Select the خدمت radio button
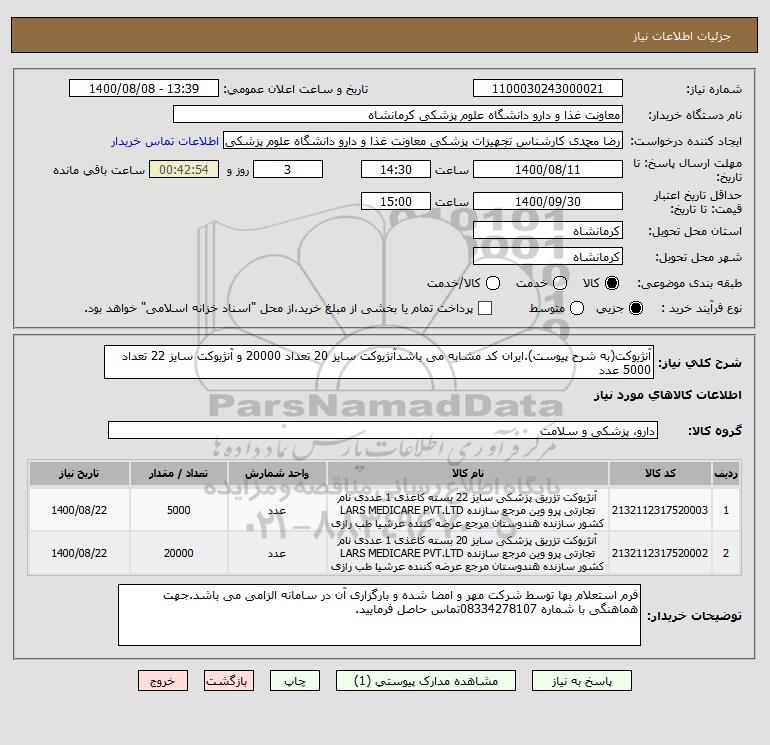The width and height of the screenshot is (770, 745). click(x=560, y=283)
